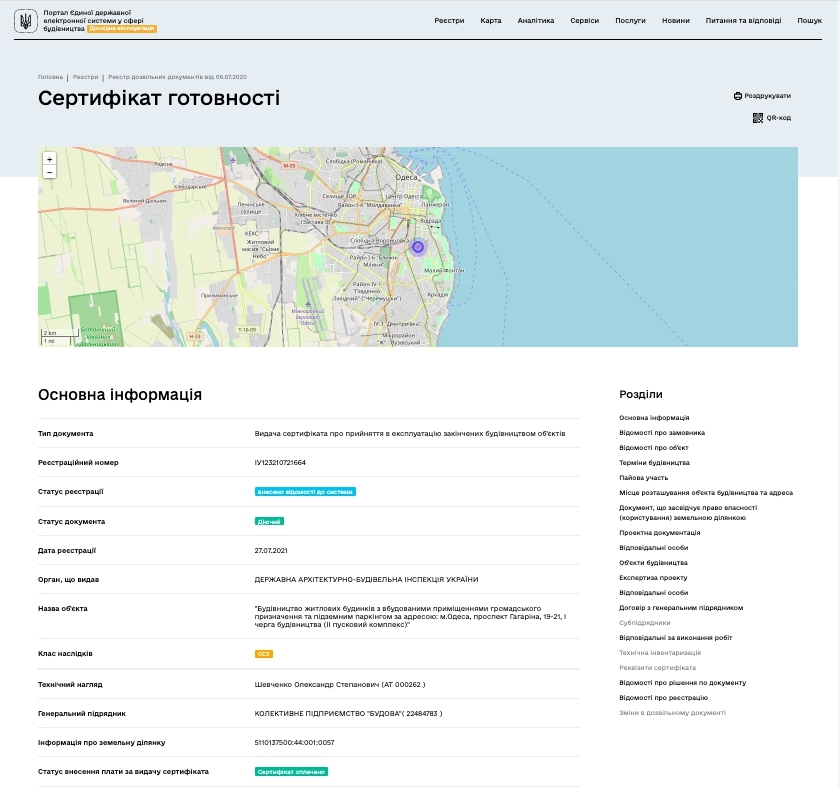Jump to section Терміни будівництва
840x788 pixels.
click(654, 463)
